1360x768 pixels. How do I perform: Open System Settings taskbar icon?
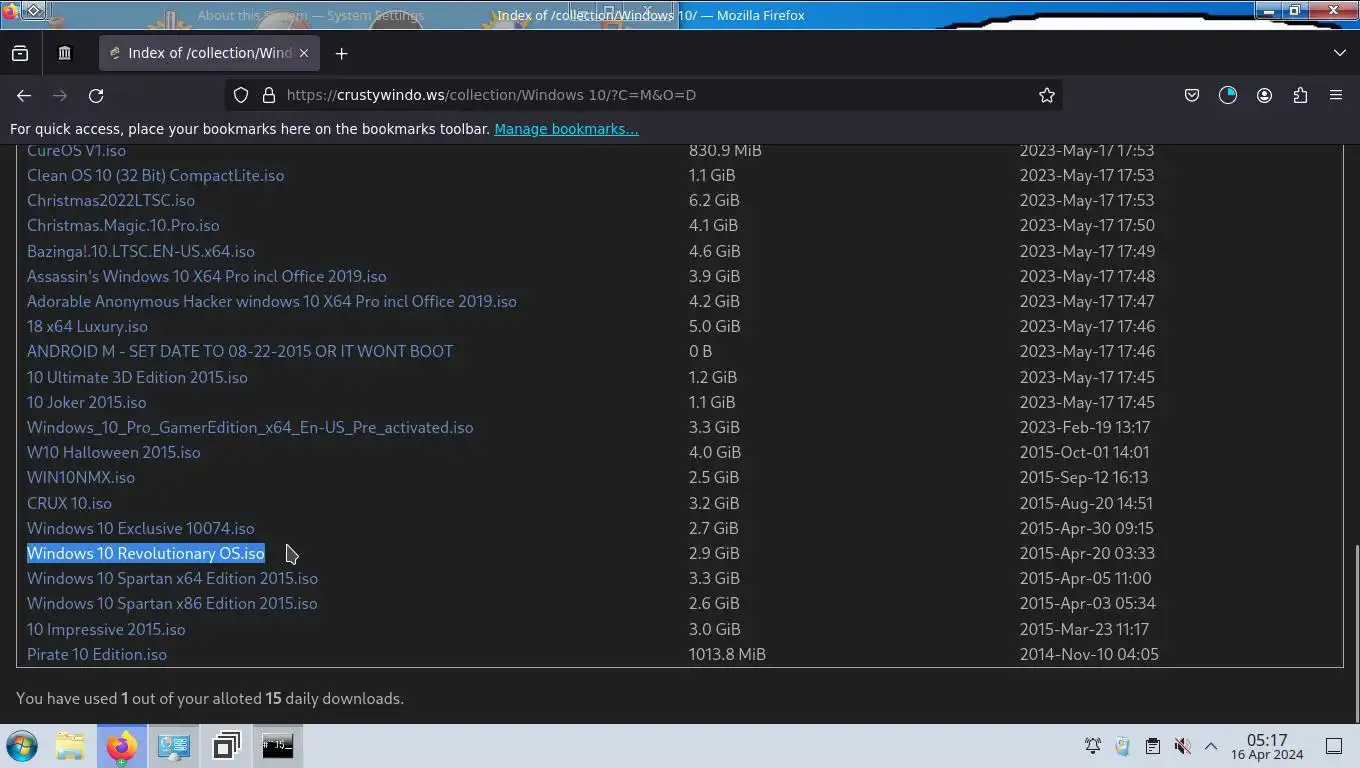173,746
